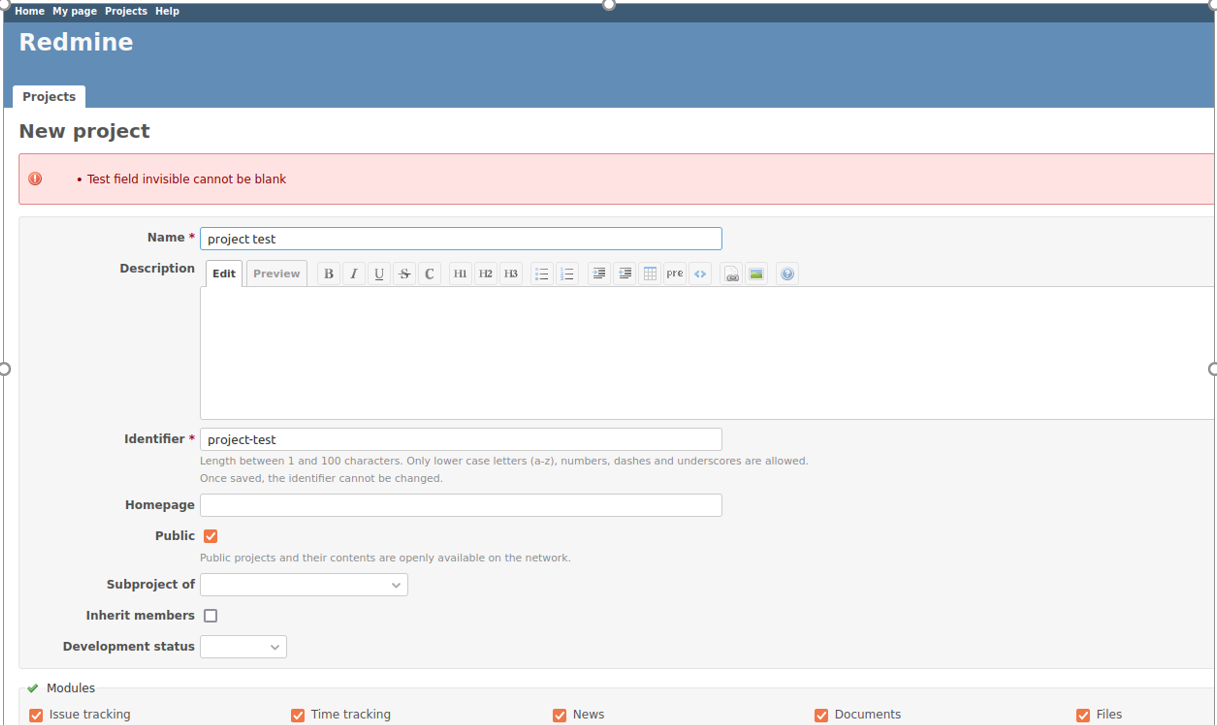The height and width of the screenshot is (725, 1217).
Task: Underline the selected description text
Action: pos(379,274)
